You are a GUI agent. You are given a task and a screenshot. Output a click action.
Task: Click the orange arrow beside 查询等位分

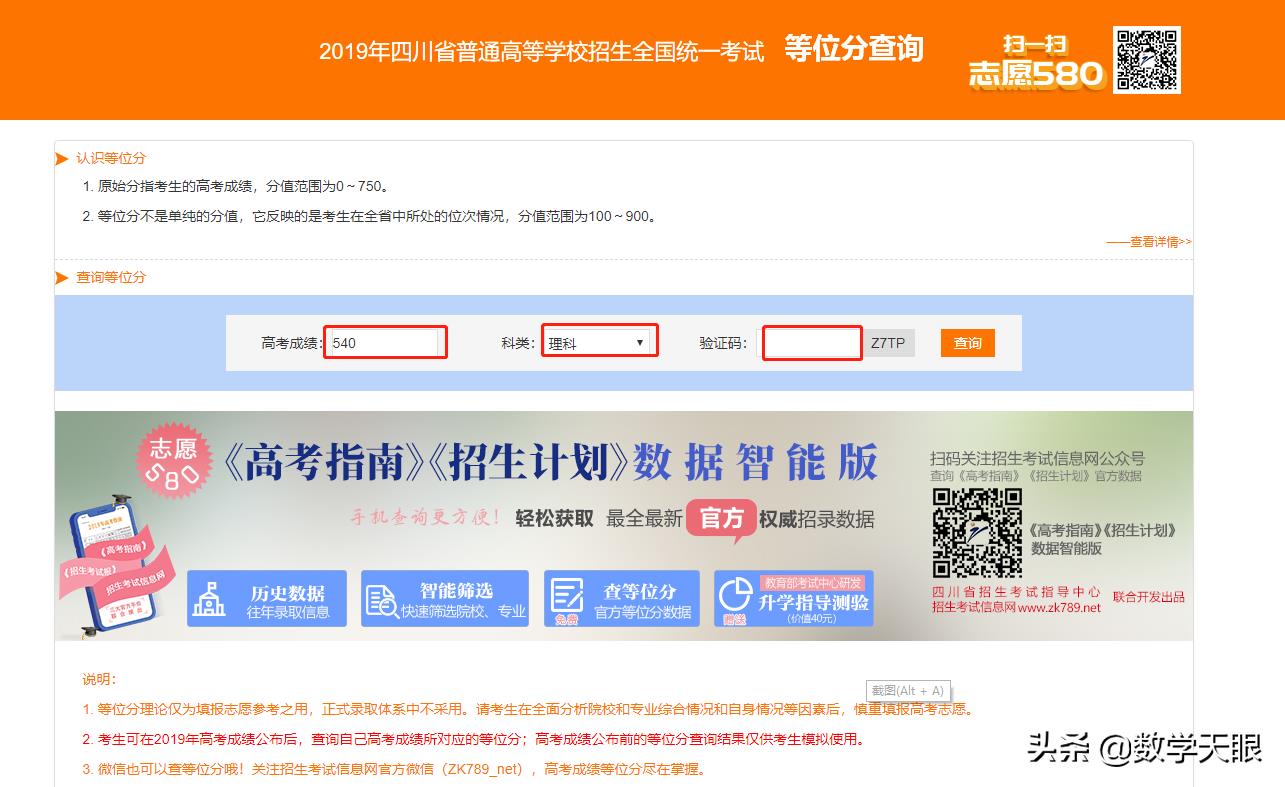(x=62, y=277)
